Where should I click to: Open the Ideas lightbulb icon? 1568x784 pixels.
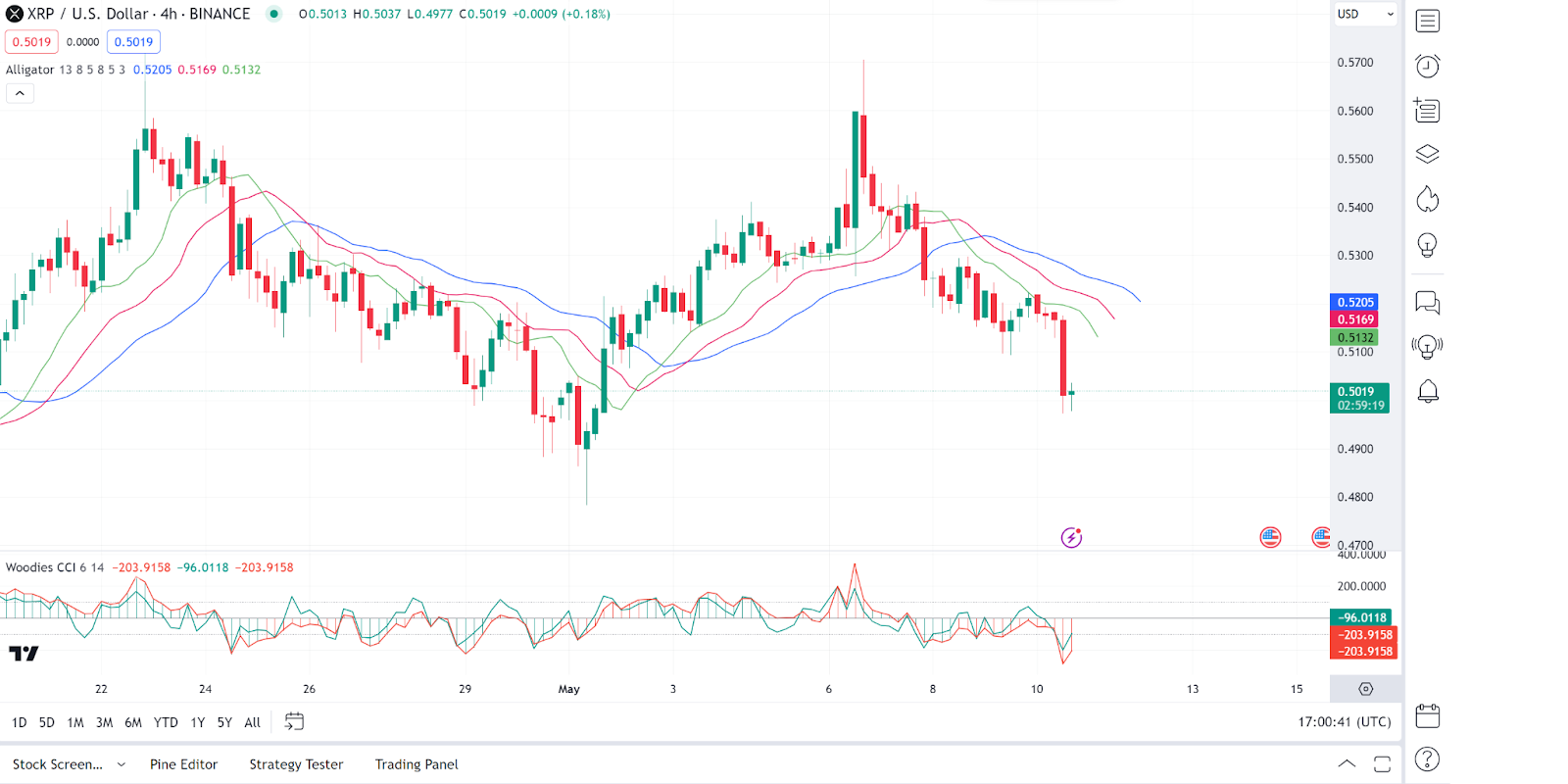(1428, 244)
